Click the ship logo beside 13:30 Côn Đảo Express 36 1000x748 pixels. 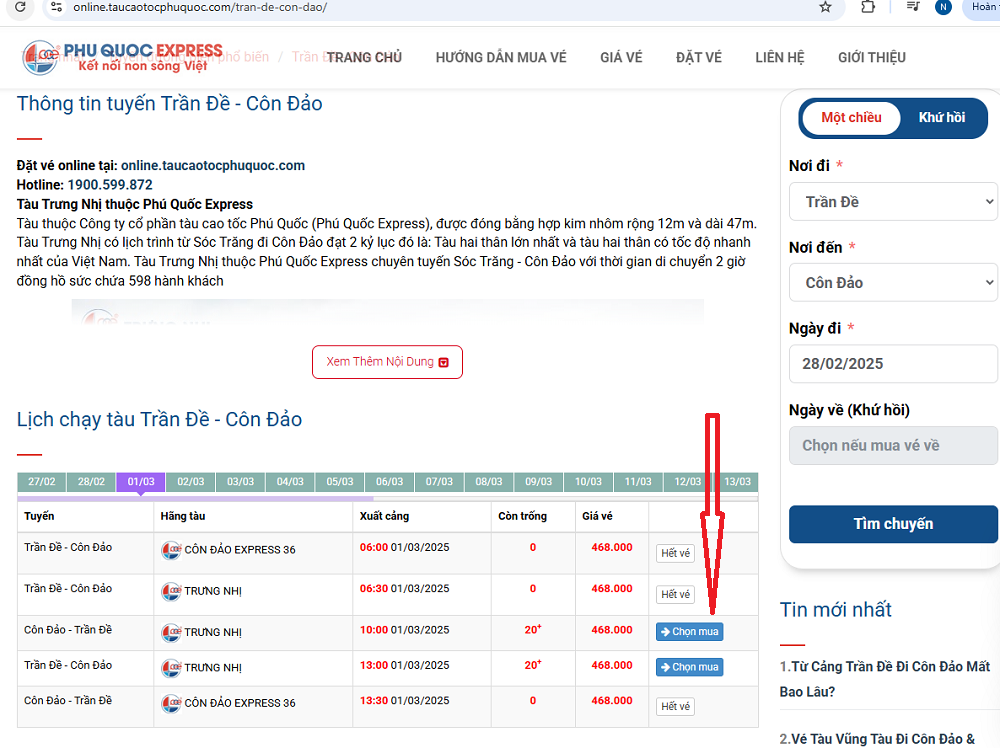coord(171,703)
